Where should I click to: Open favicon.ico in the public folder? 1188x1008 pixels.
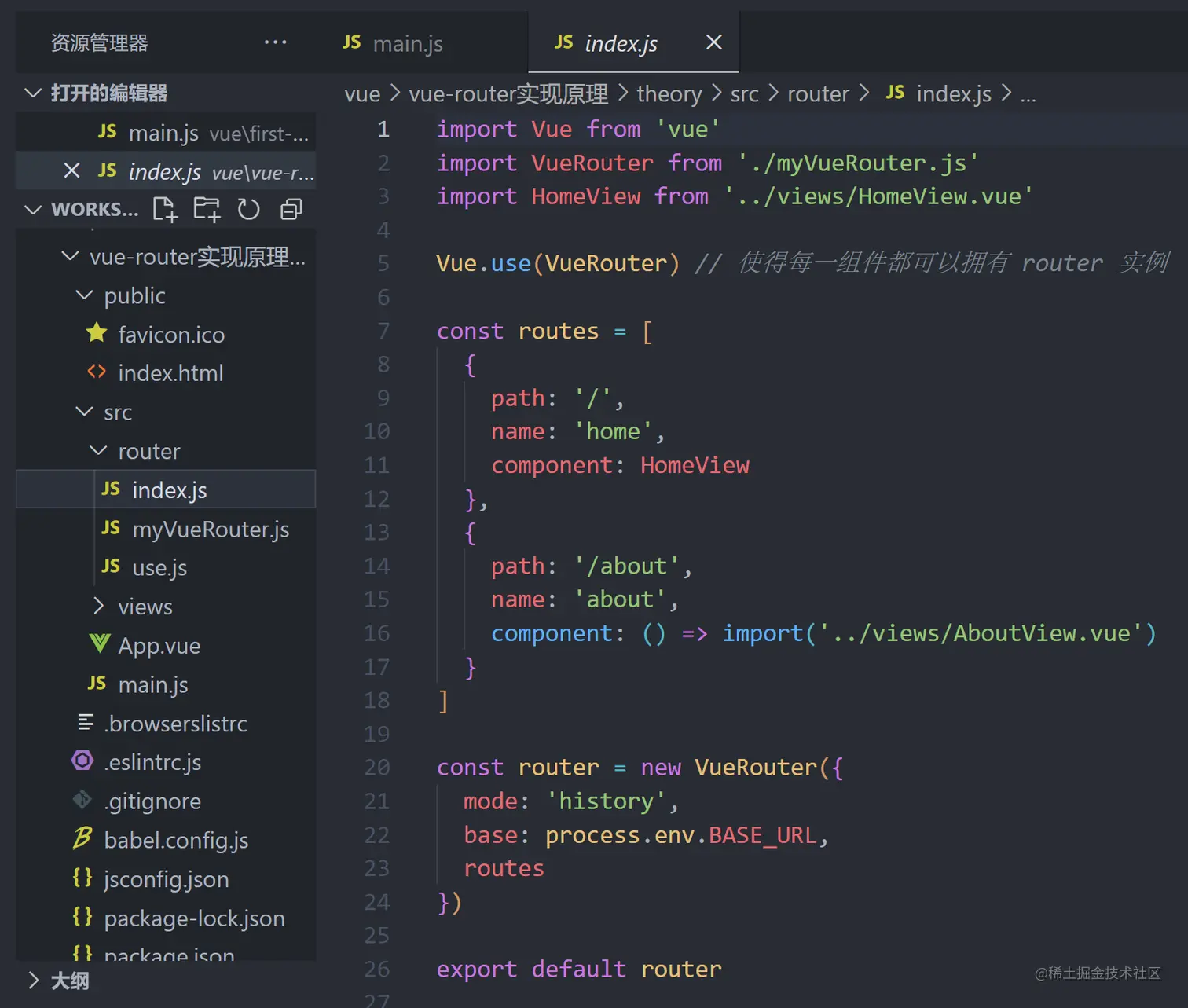click(171, 335)
